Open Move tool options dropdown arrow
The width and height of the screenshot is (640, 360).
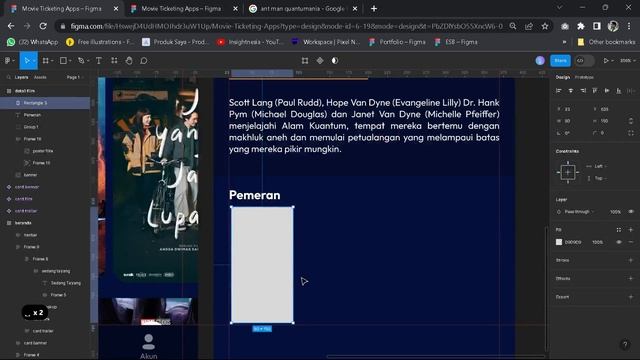point(34,61)
